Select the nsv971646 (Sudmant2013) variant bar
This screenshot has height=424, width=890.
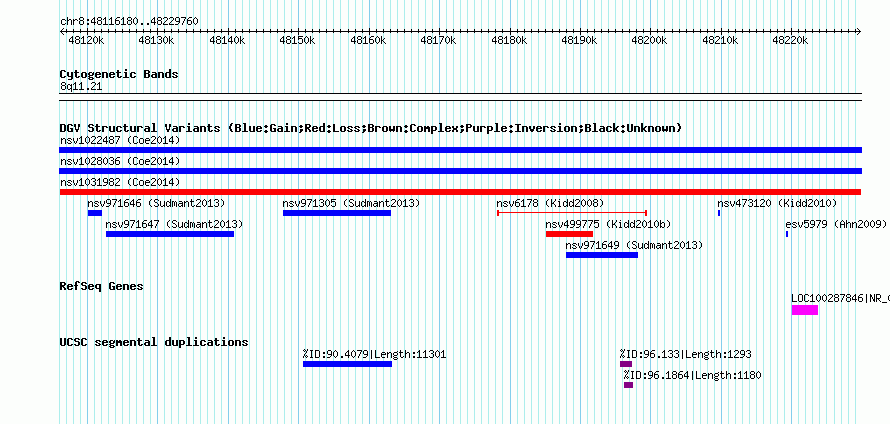point(95,213)
